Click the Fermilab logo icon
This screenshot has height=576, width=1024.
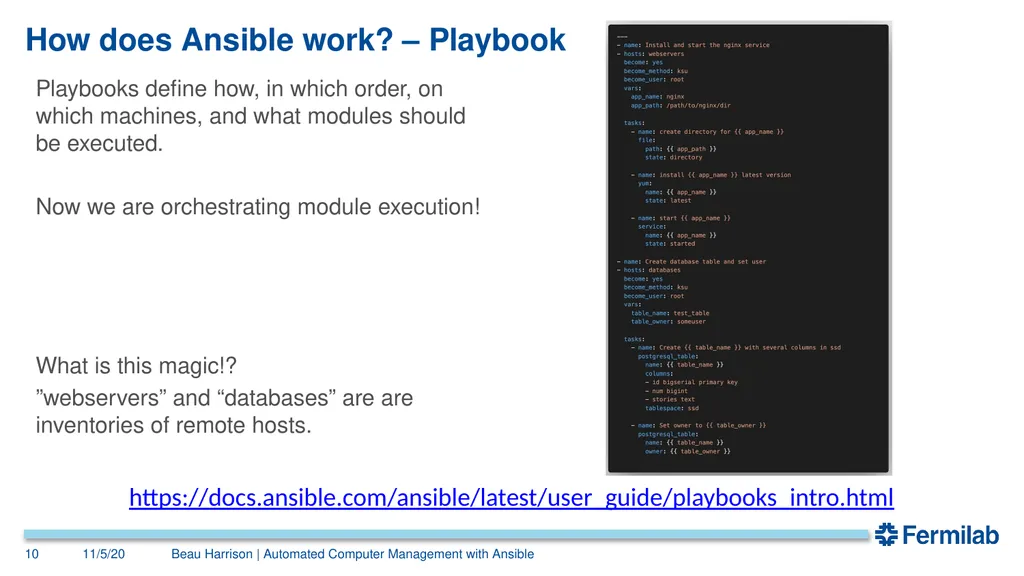886,534
